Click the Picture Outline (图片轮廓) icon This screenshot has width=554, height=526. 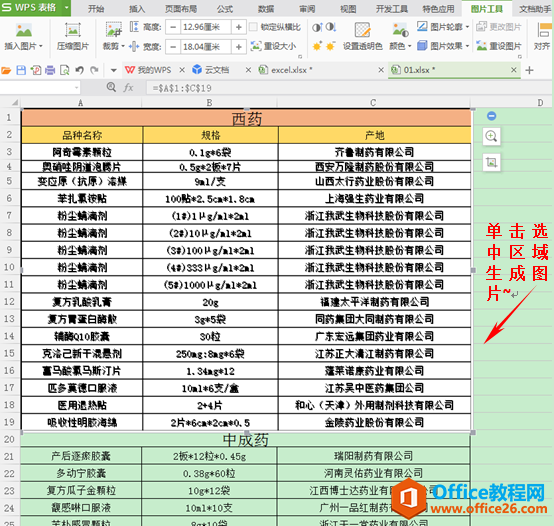click(422, 26)
